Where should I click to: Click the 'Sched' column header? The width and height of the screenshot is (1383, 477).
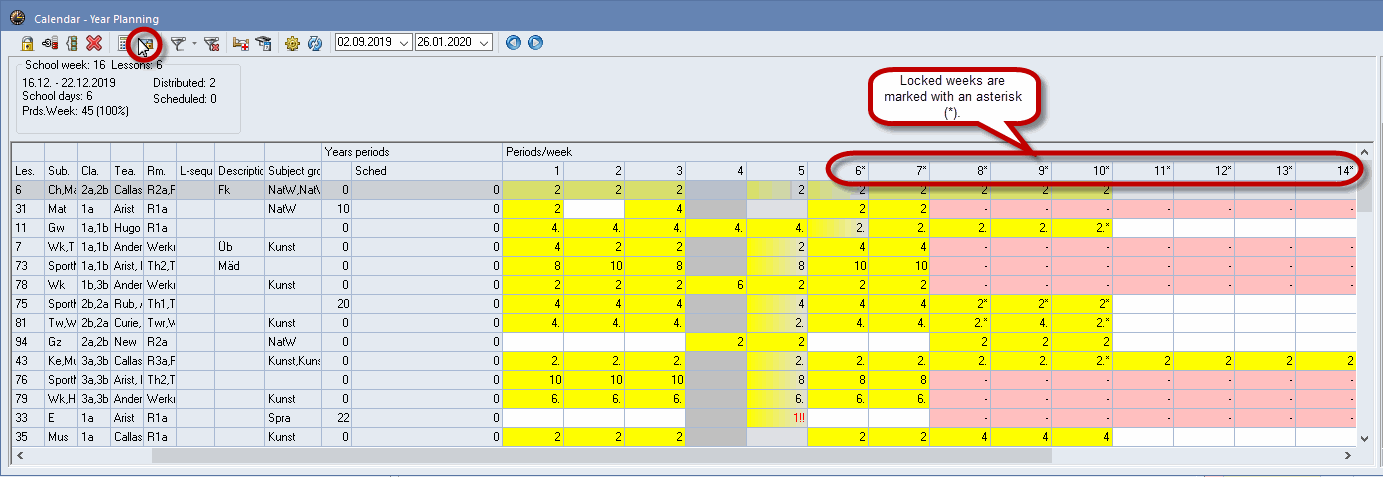[x=427, y=171]
